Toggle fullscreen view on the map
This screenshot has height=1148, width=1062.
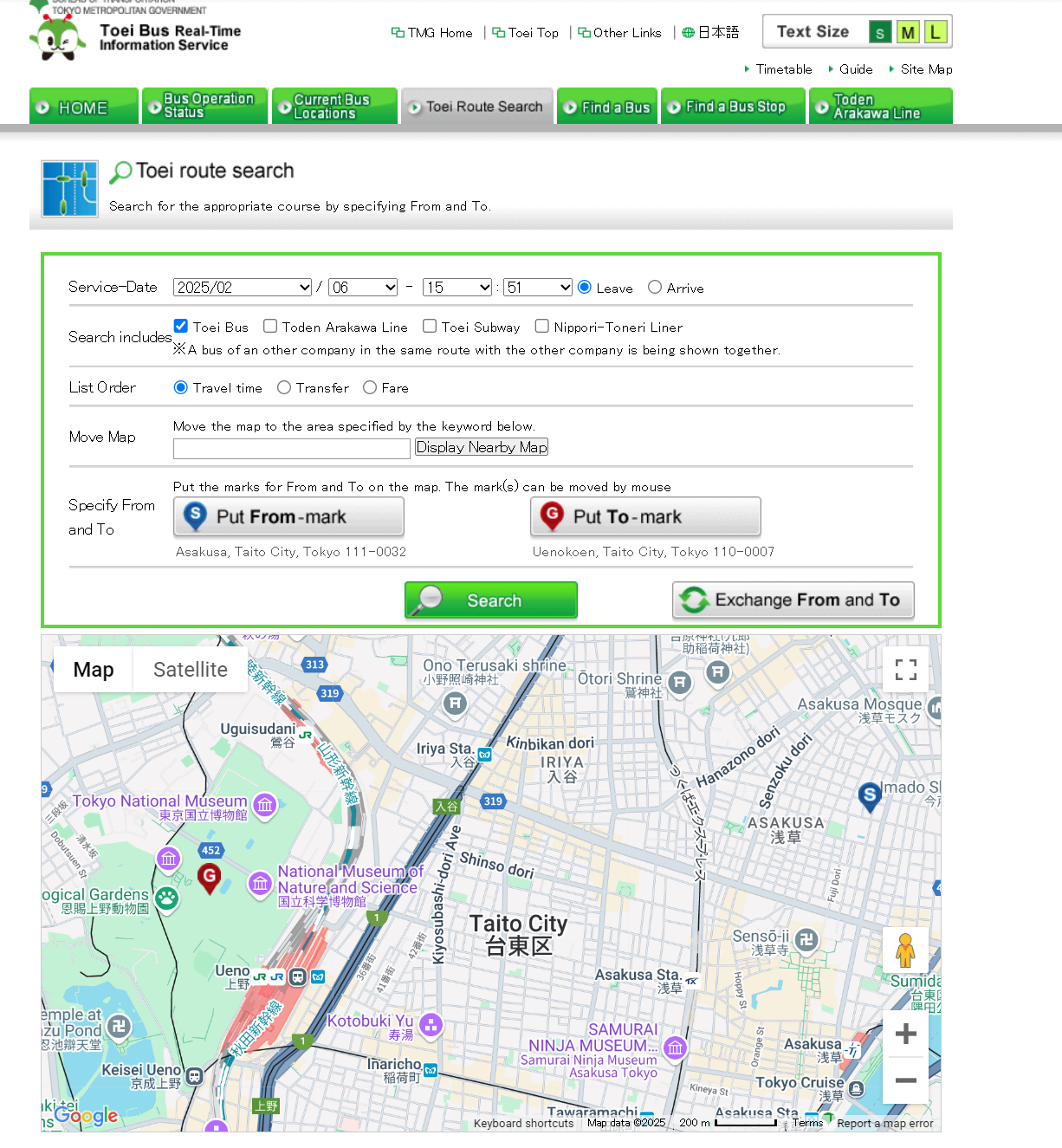pos(906,670)
